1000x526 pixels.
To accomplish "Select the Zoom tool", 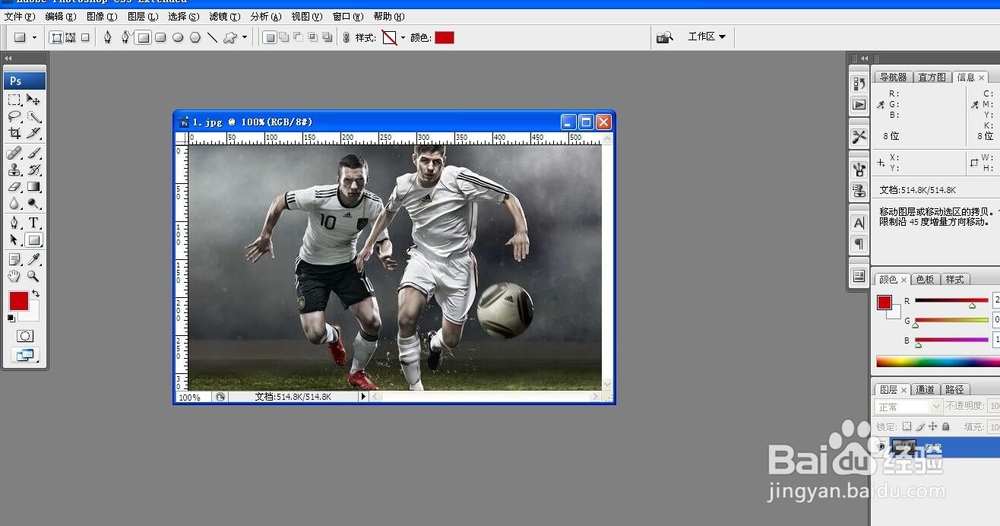I will [33, 276].
